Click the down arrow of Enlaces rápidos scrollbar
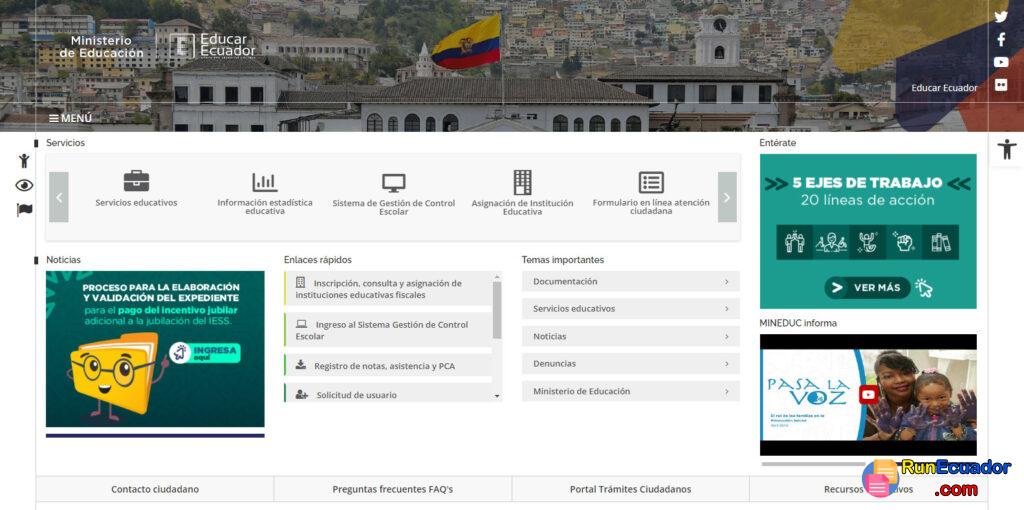Screen dimensions: 1024x510 click(x=497, y=396)
